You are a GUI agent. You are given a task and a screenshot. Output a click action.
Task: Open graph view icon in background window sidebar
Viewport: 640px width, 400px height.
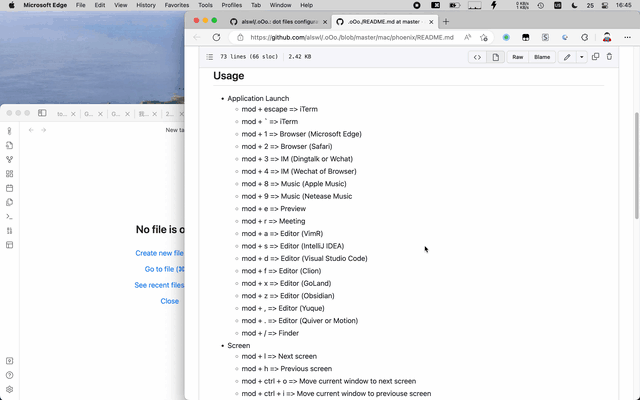tap(10, 160)
